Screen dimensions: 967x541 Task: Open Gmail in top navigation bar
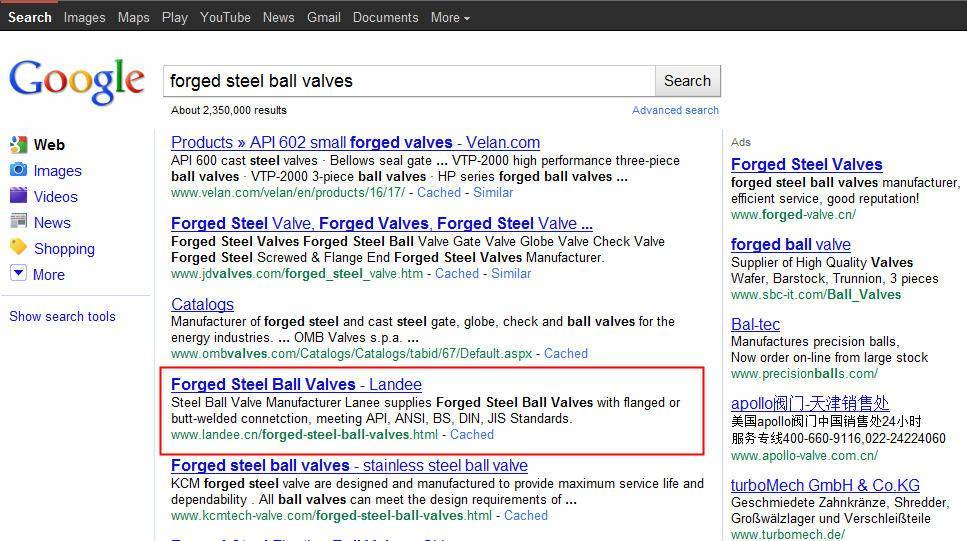pos(324,17)
